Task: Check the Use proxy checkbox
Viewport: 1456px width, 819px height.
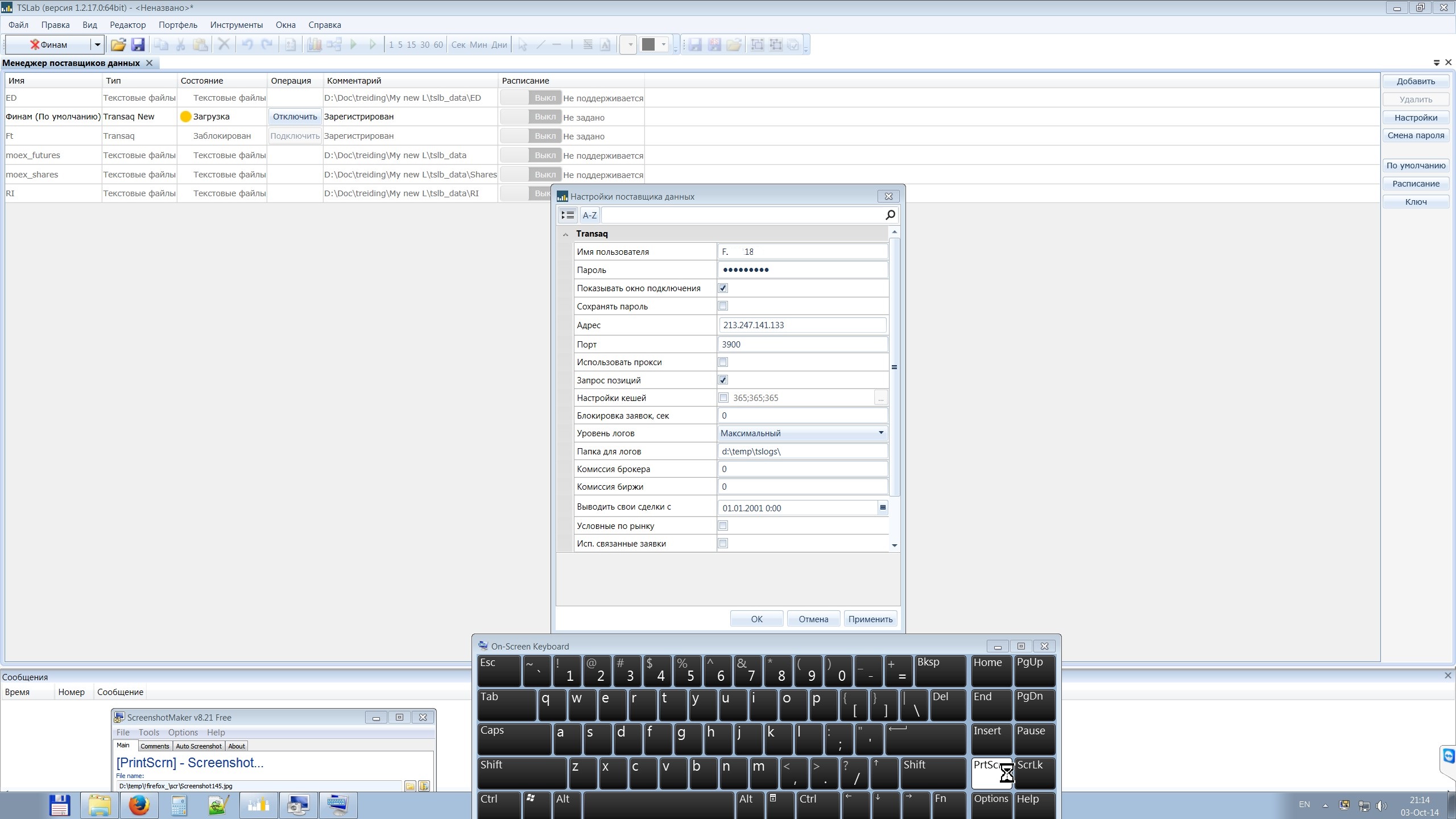Action: pos(723,362)
